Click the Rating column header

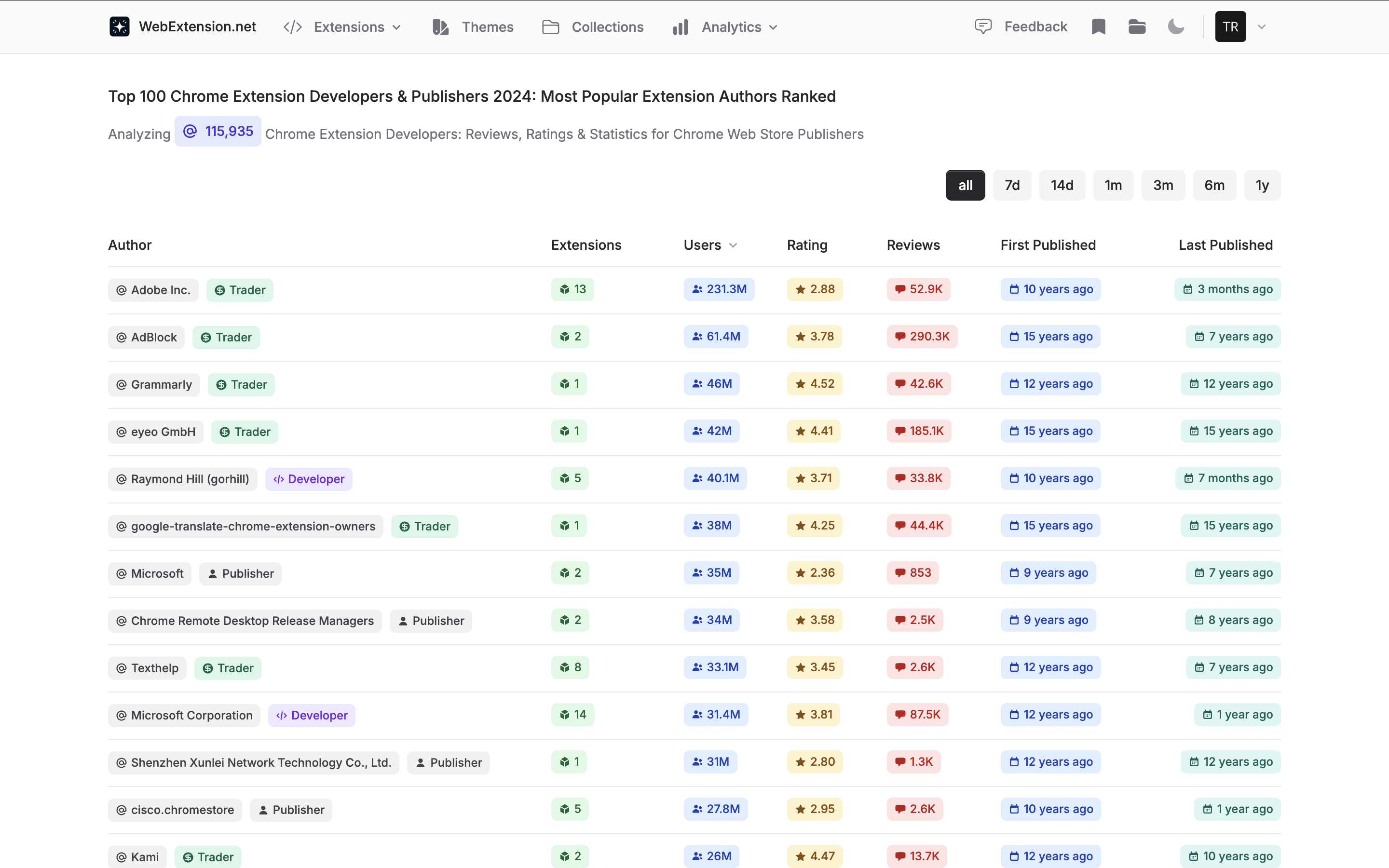pyautogui.click(x=807, y=245)
